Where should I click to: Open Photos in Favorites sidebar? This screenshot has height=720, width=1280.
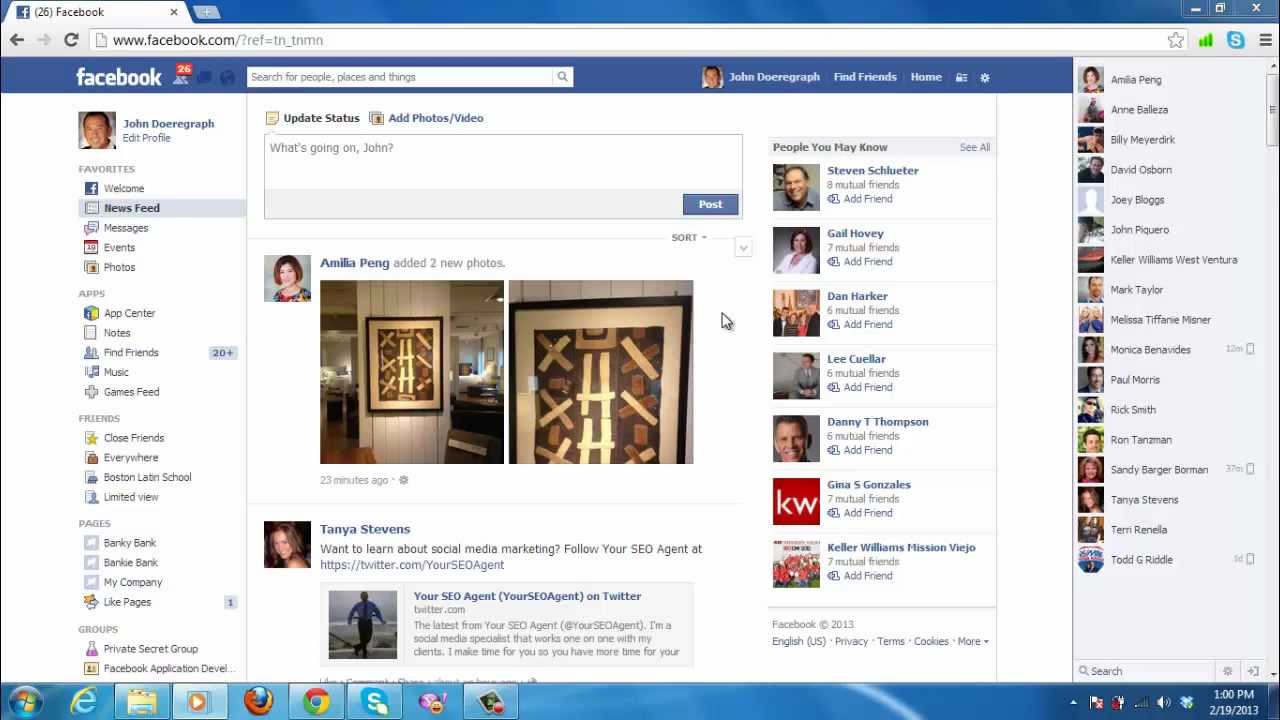pyautogui.click(x=119, y=267)
